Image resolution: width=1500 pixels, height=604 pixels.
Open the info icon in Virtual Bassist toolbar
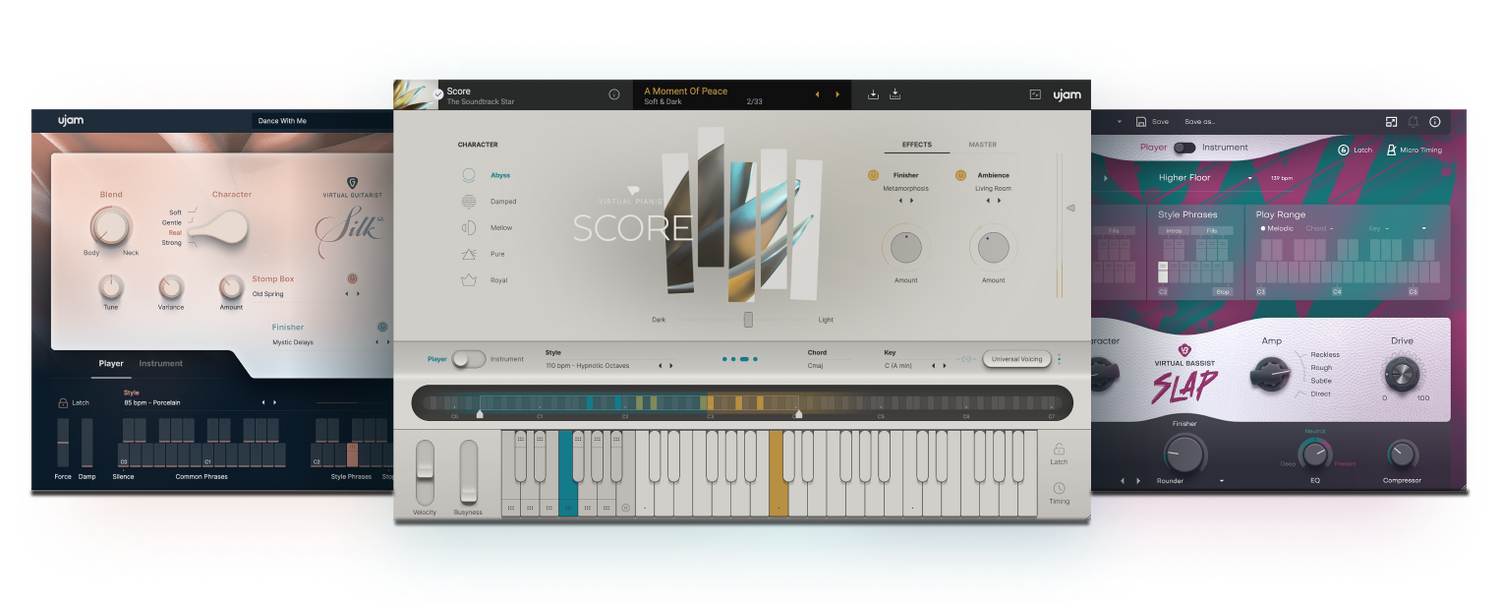[x=1435, y=122]
